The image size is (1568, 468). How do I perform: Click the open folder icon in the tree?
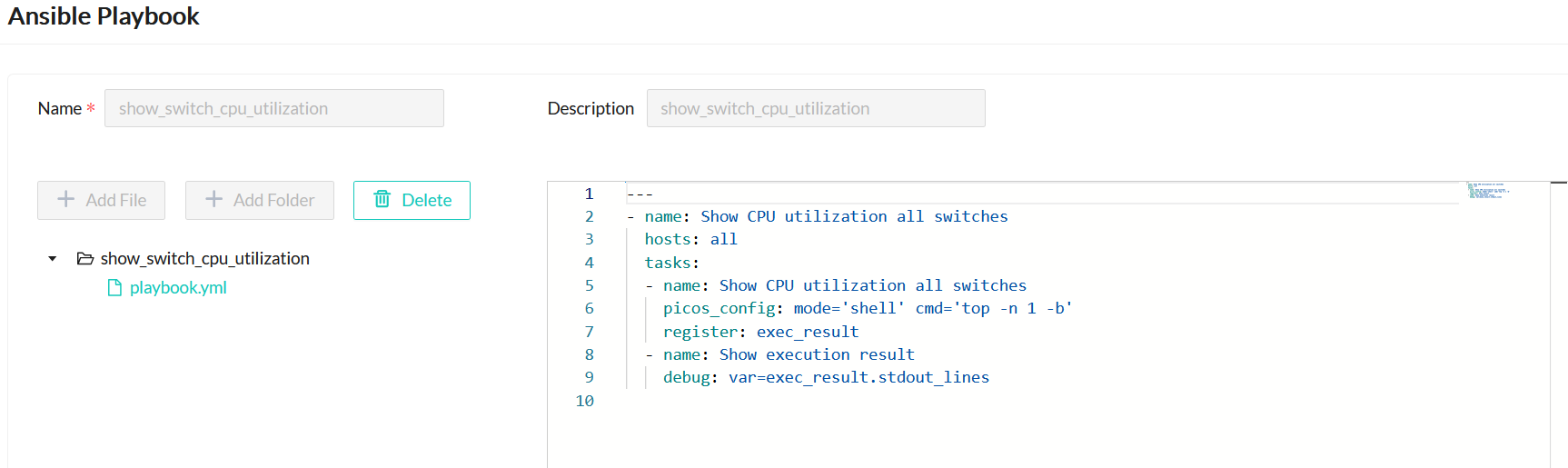click(x=85, y=259)
